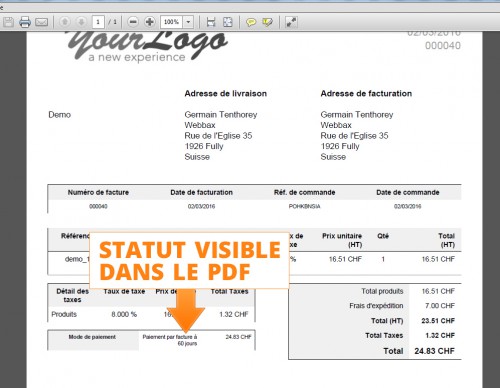Screen dimensions: 500x388
Task: Select the fit one full page icon
Action: [228, 22]
